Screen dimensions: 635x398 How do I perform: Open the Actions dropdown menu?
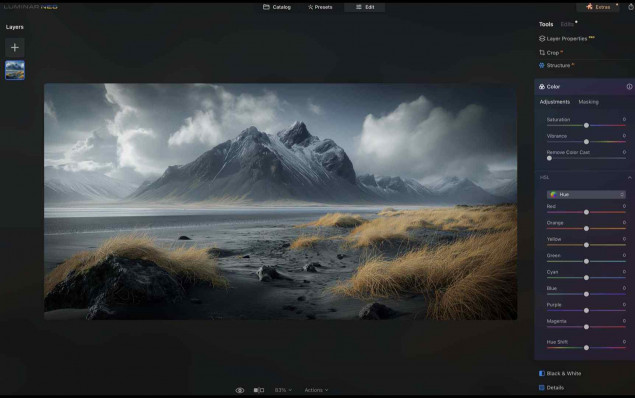coord(316,390)
